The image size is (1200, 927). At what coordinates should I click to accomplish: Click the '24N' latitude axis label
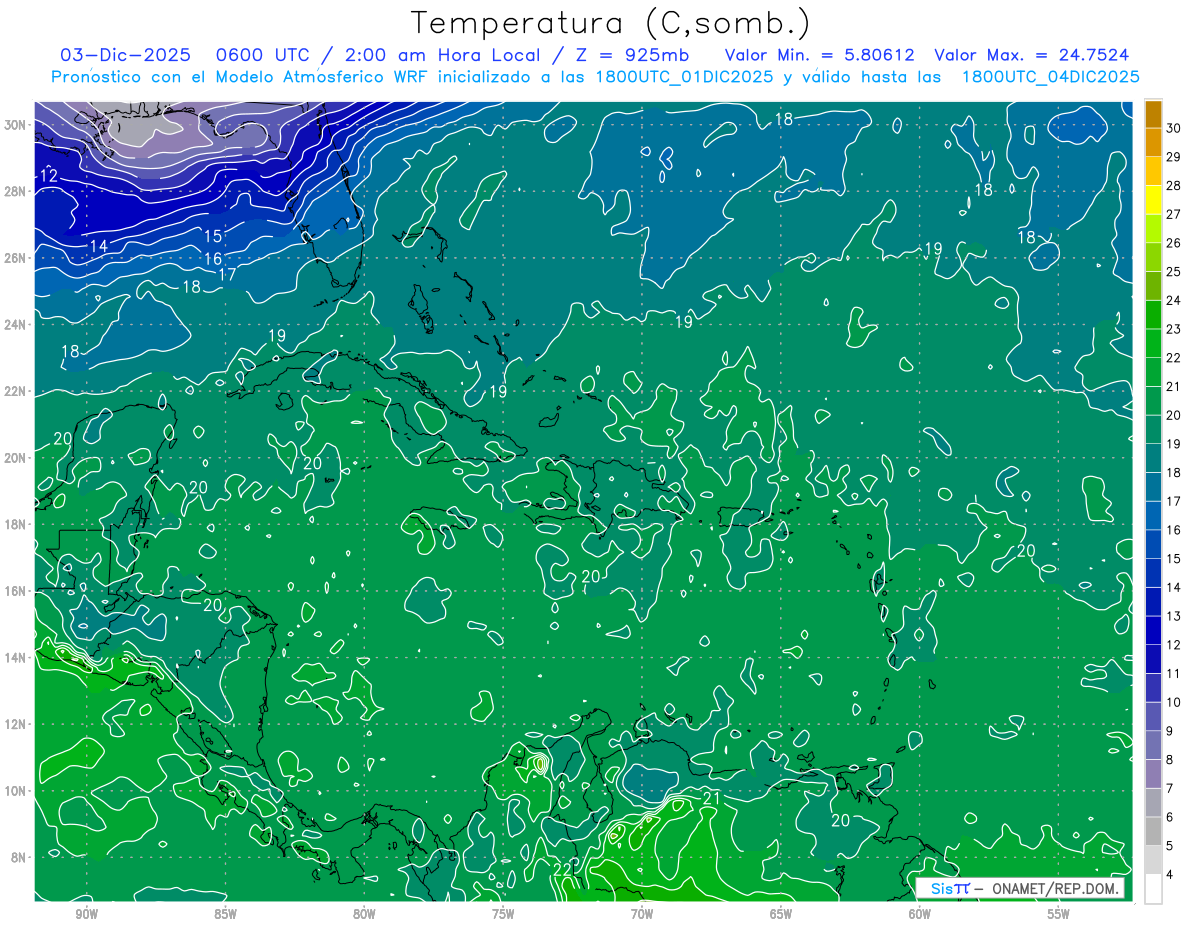coord(16,325)
